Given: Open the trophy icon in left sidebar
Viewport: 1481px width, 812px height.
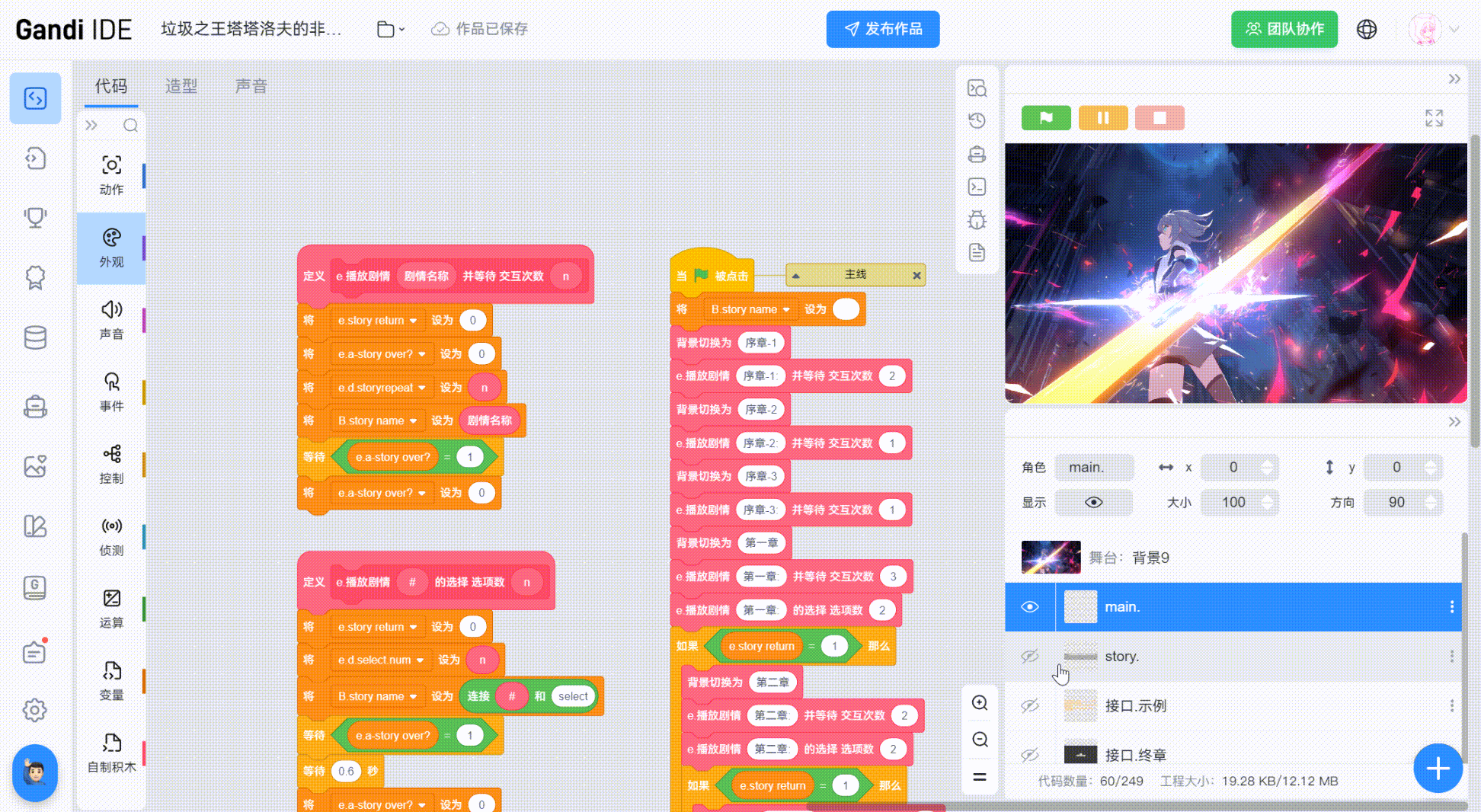Looking at the screenshot, I should [x=35, y=218].
